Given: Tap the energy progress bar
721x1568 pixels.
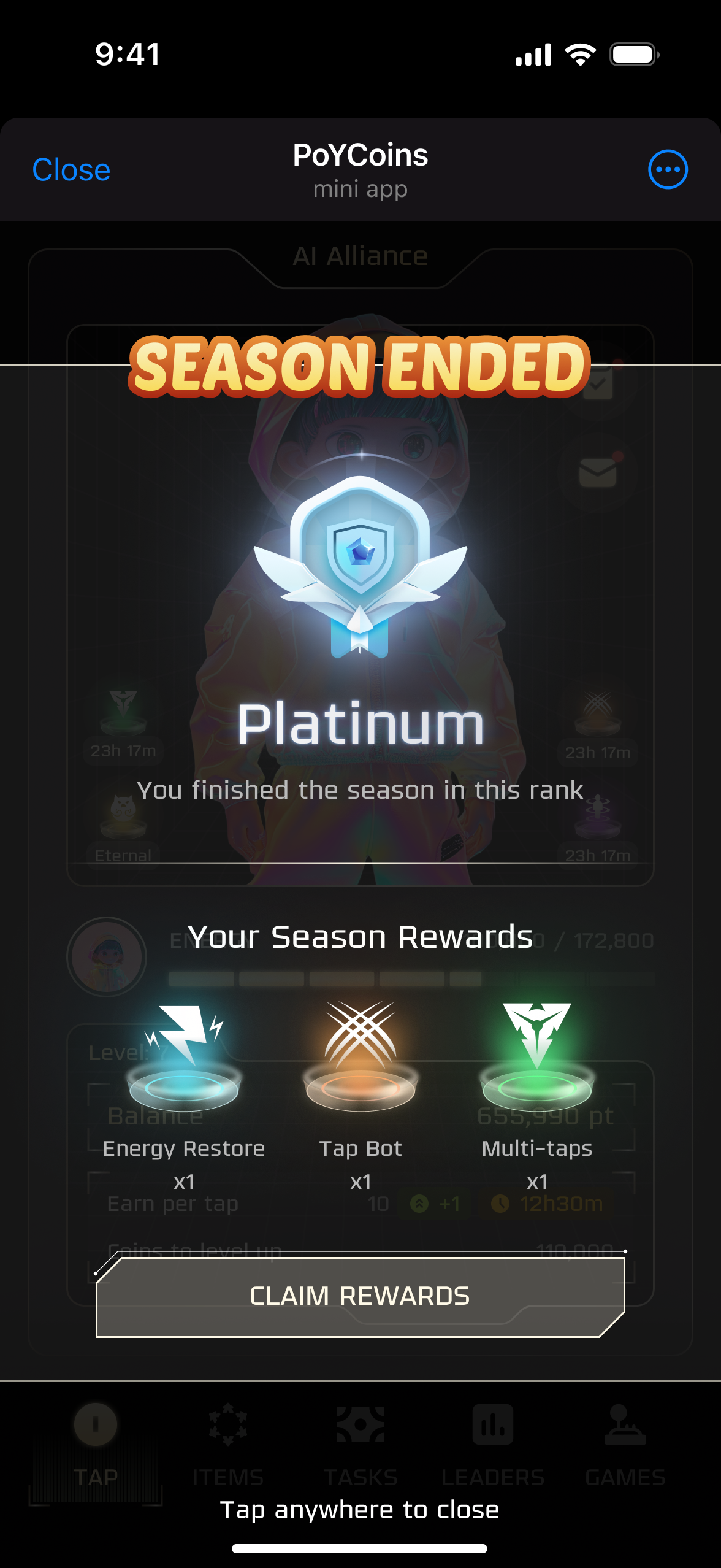Looking at the screenshot, I should pos(411,978).
